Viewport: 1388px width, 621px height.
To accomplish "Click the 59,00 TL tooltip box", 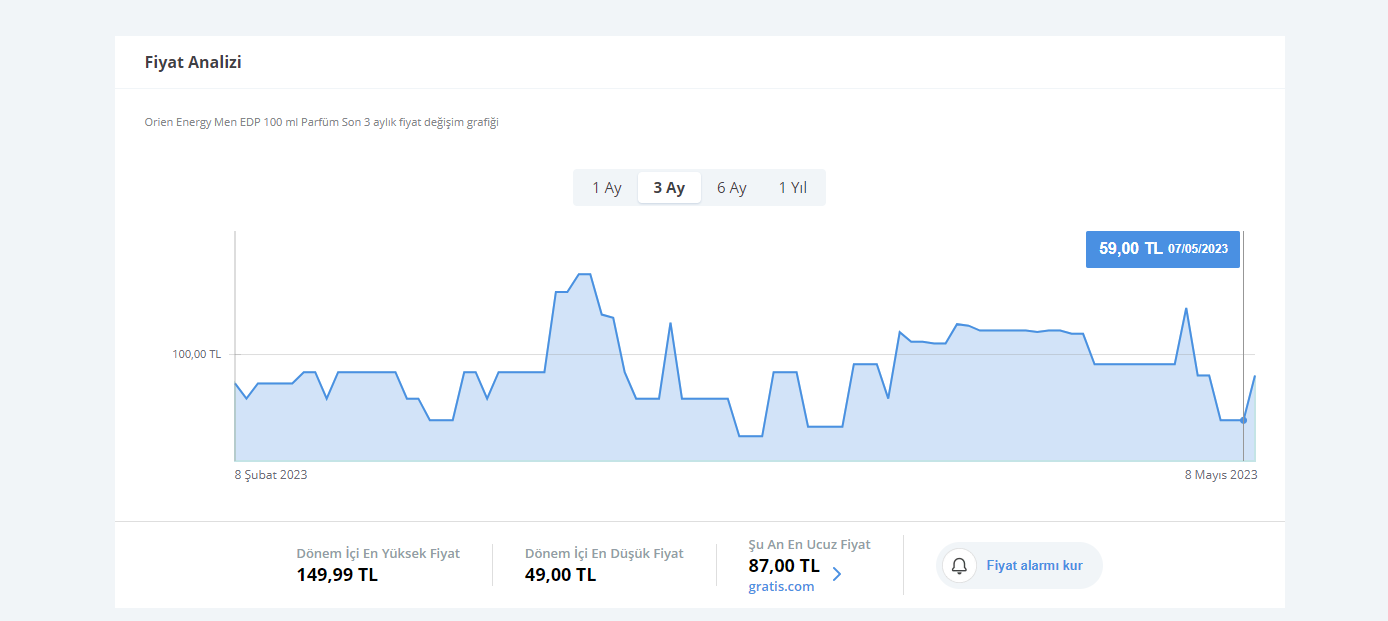I will [x=1163, y=249].
